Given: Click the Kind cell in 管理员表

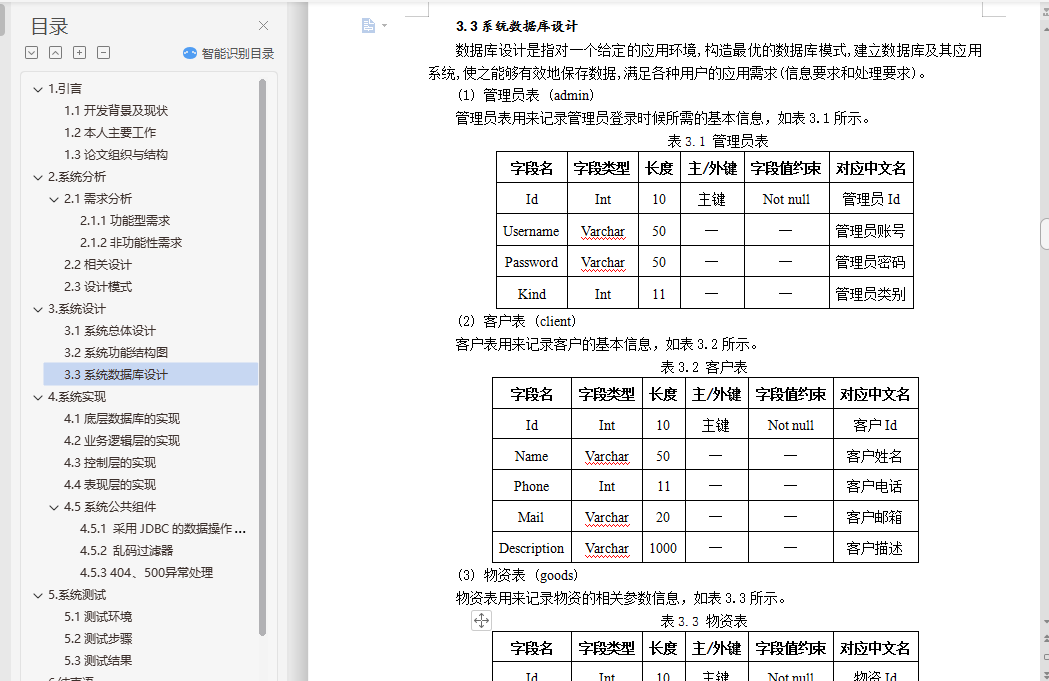Looking at the screenshot, I should click(531, 294).
